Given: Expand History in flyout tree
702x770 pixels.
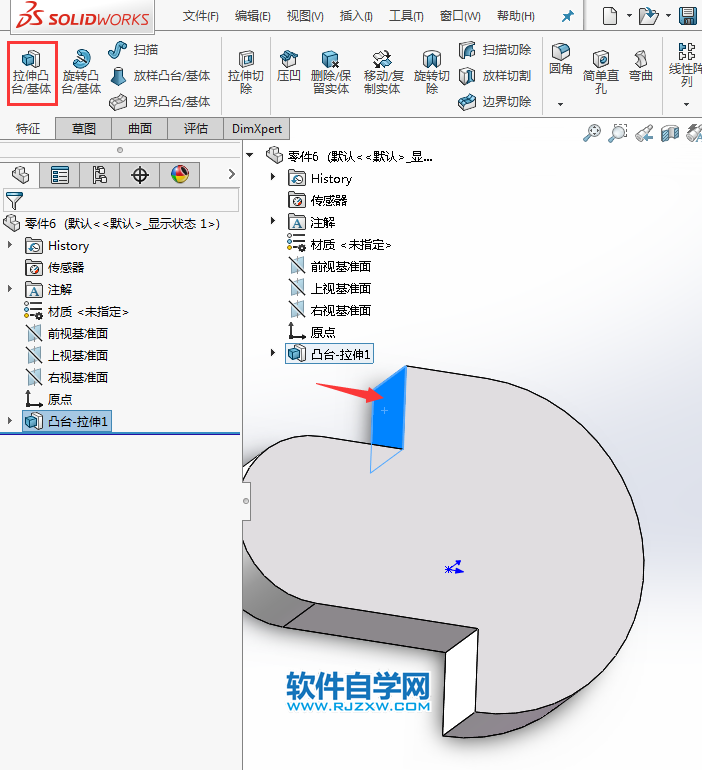Looking at the screenshot, I should point(273,177).
